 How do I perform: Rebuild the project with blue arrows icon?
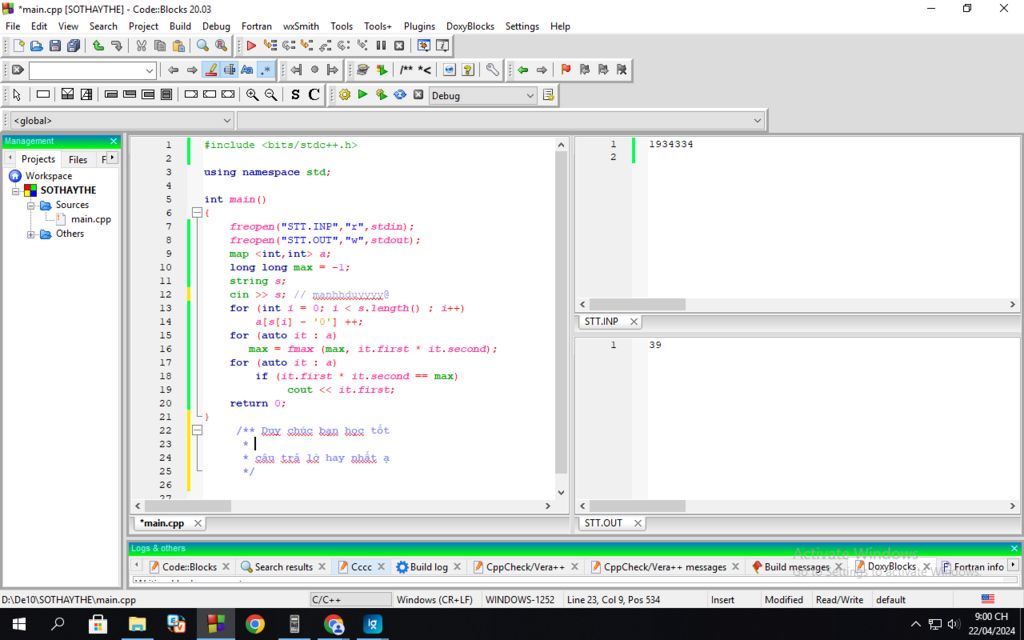[400, 95]
